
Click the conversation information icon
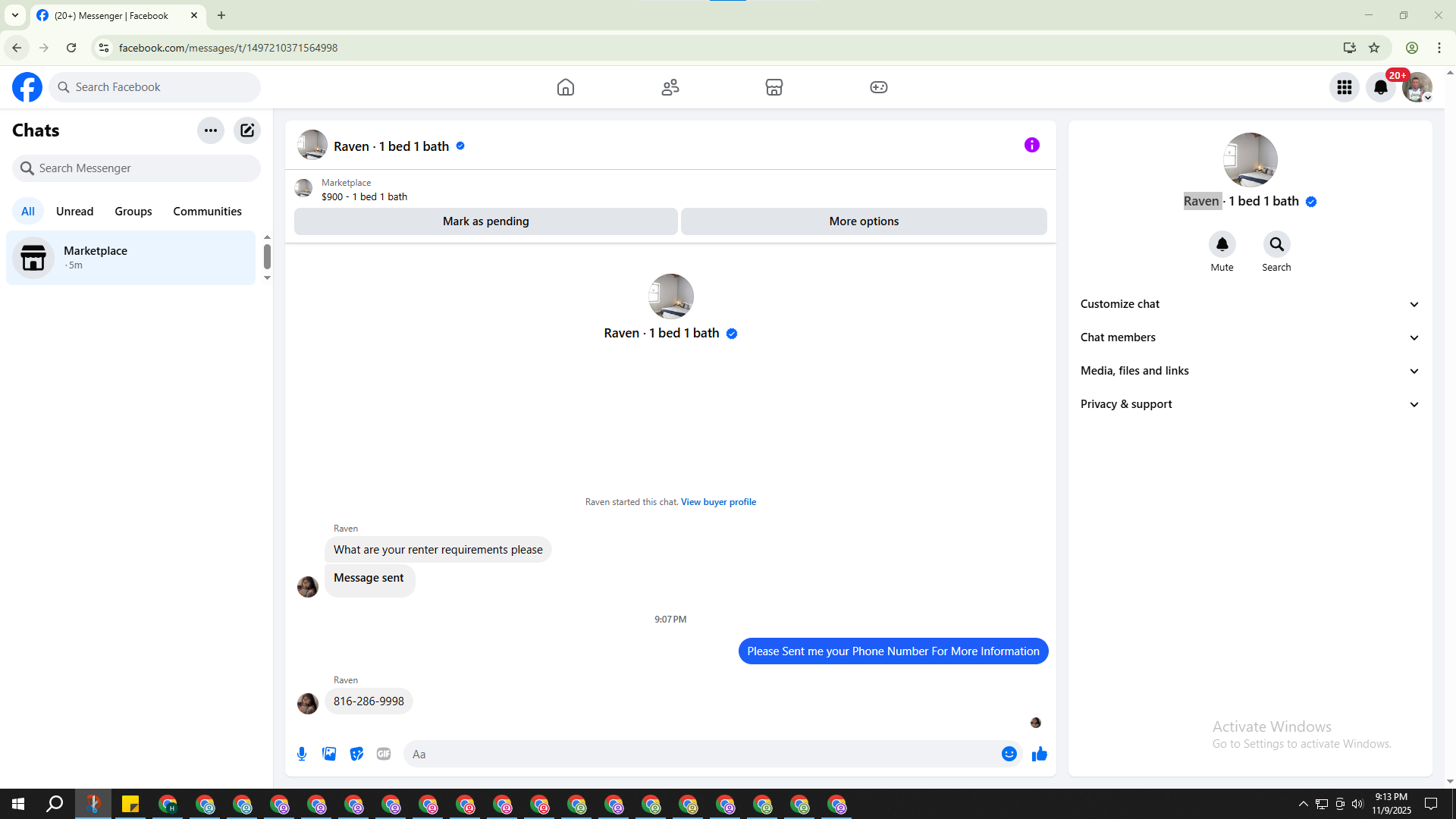tap(1032, 145)
